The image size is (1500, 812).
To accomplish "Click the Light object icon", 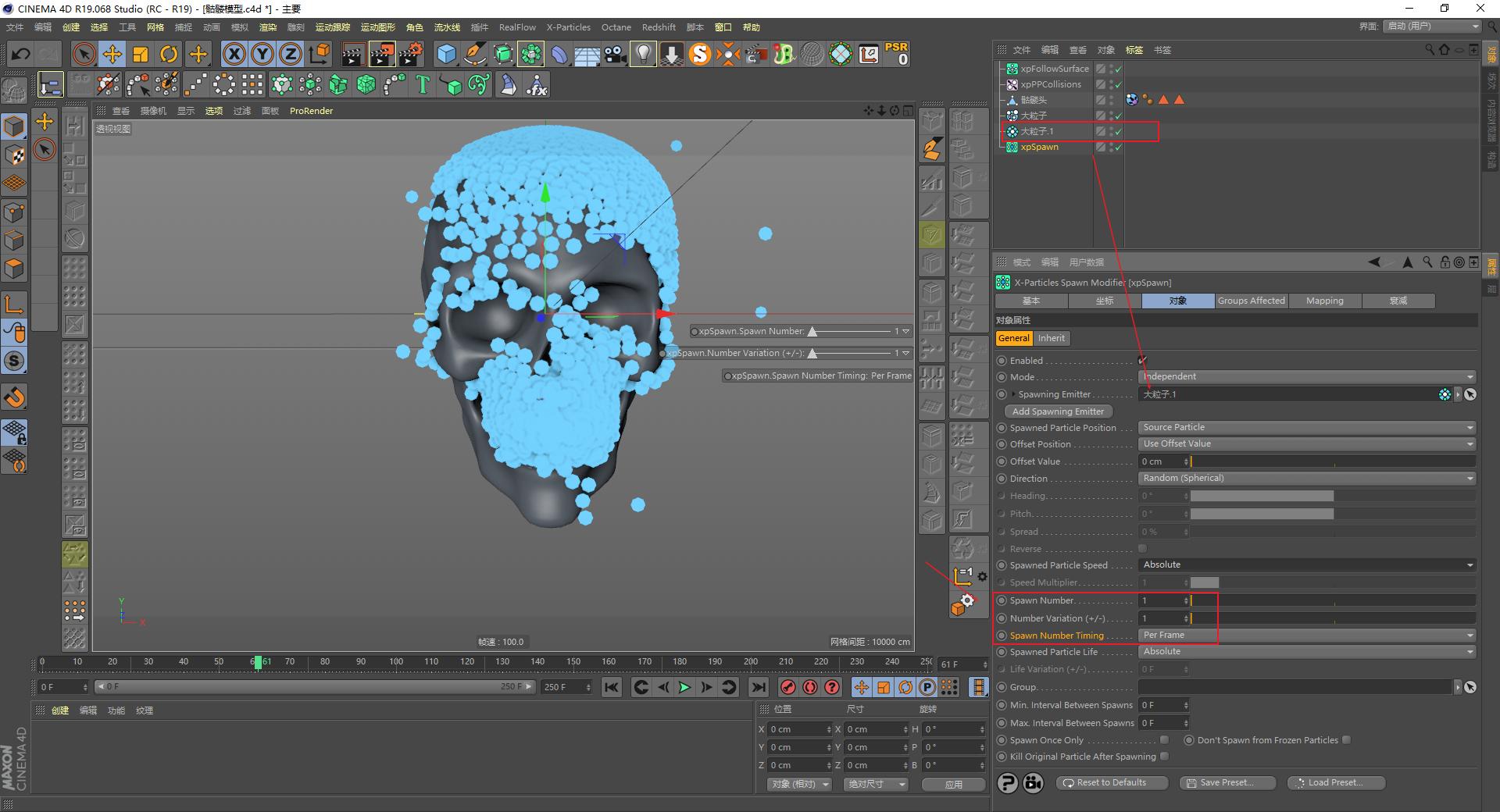I will [642, 54].
